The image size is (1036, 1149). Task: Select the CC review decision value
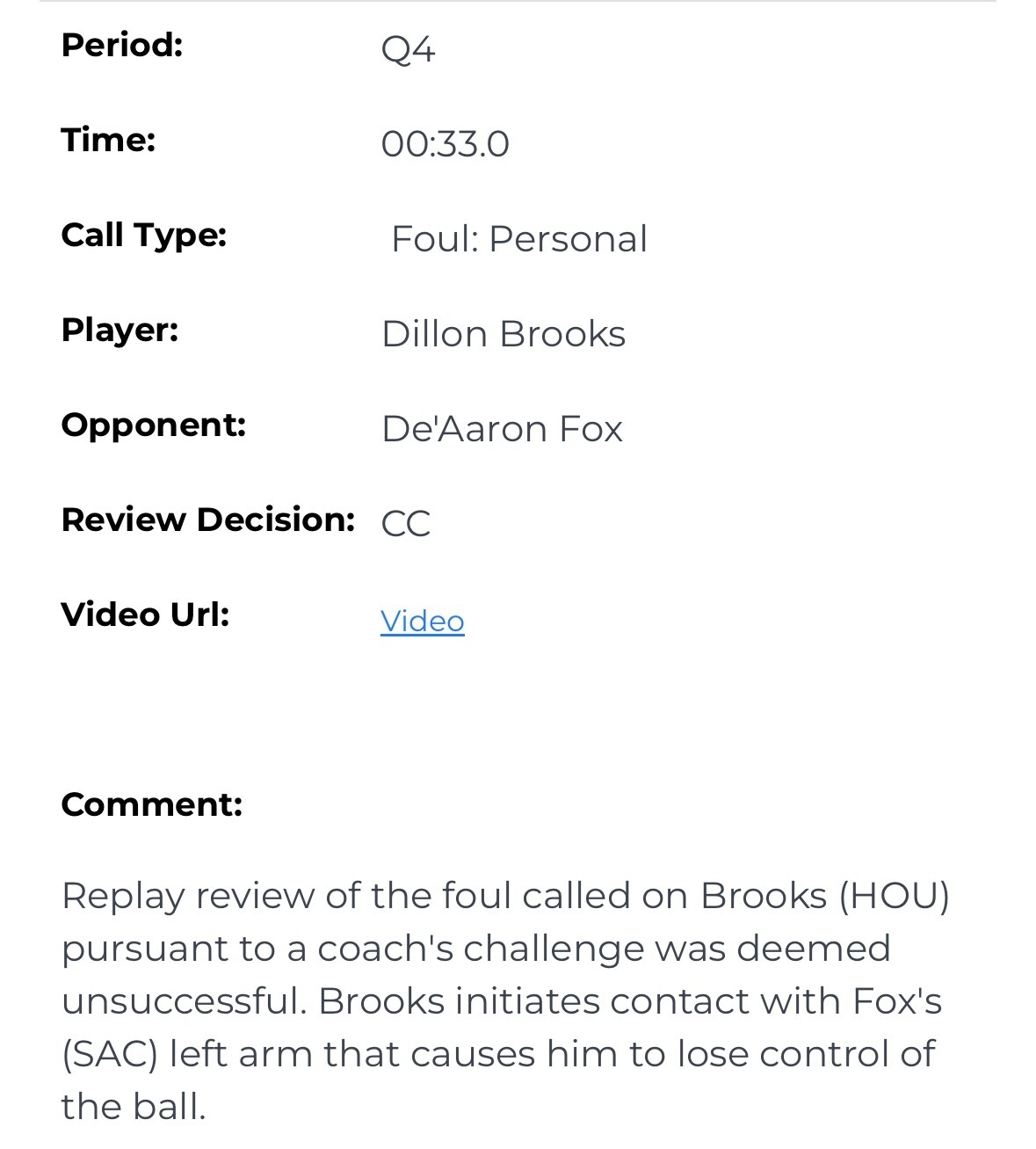pyautogui.click(x=406, y=524)
